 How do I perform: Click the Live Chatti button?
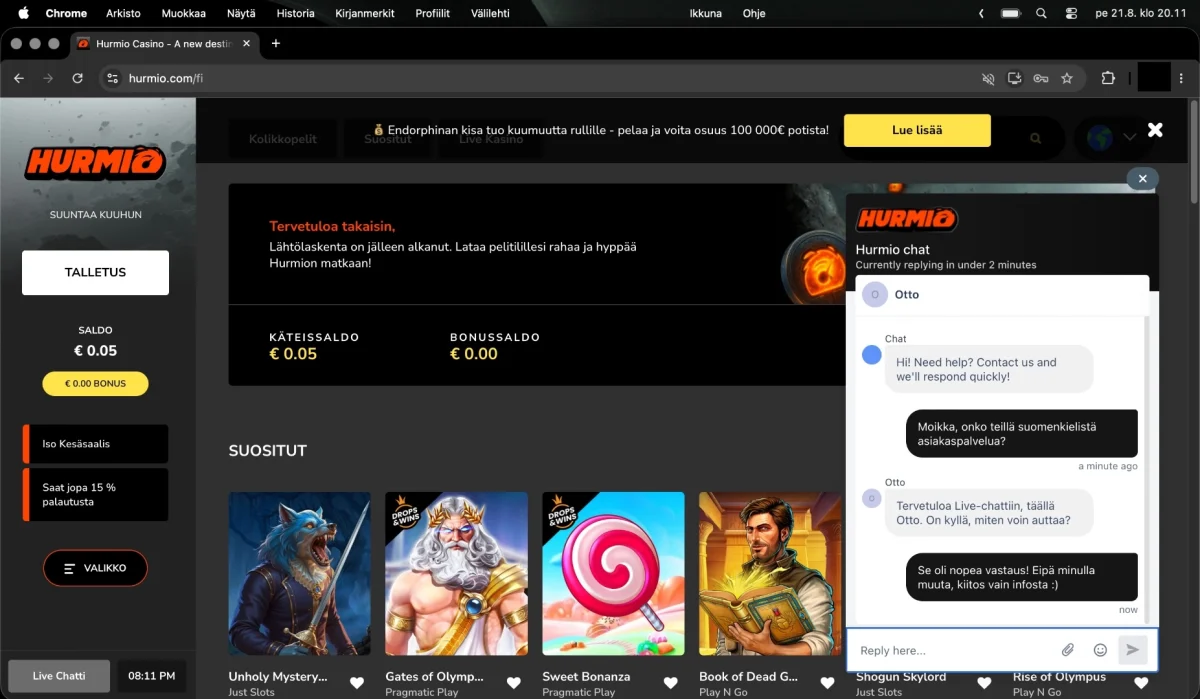coord(59,676)
